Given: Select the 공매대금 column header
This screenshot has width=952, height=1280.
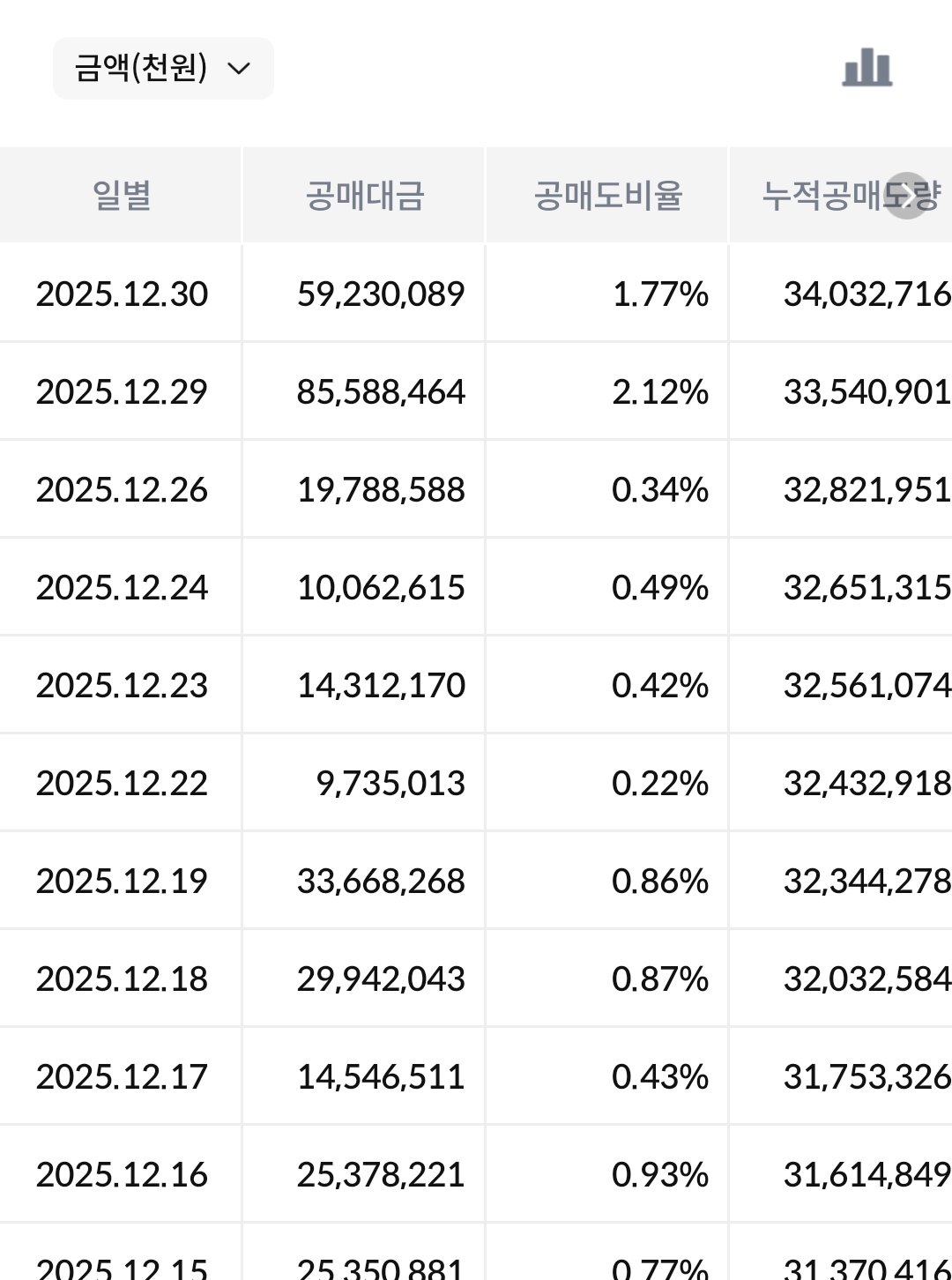Looking at the screenshot, I should pos(365,195).
